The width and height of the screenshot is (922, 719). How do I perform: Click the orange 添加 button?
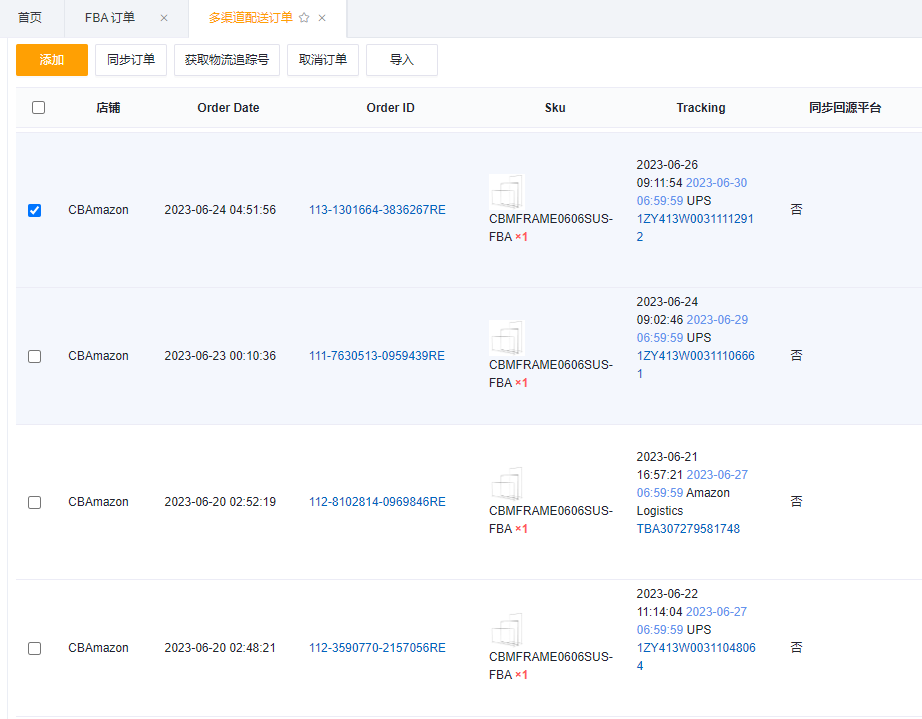point(52,60)
